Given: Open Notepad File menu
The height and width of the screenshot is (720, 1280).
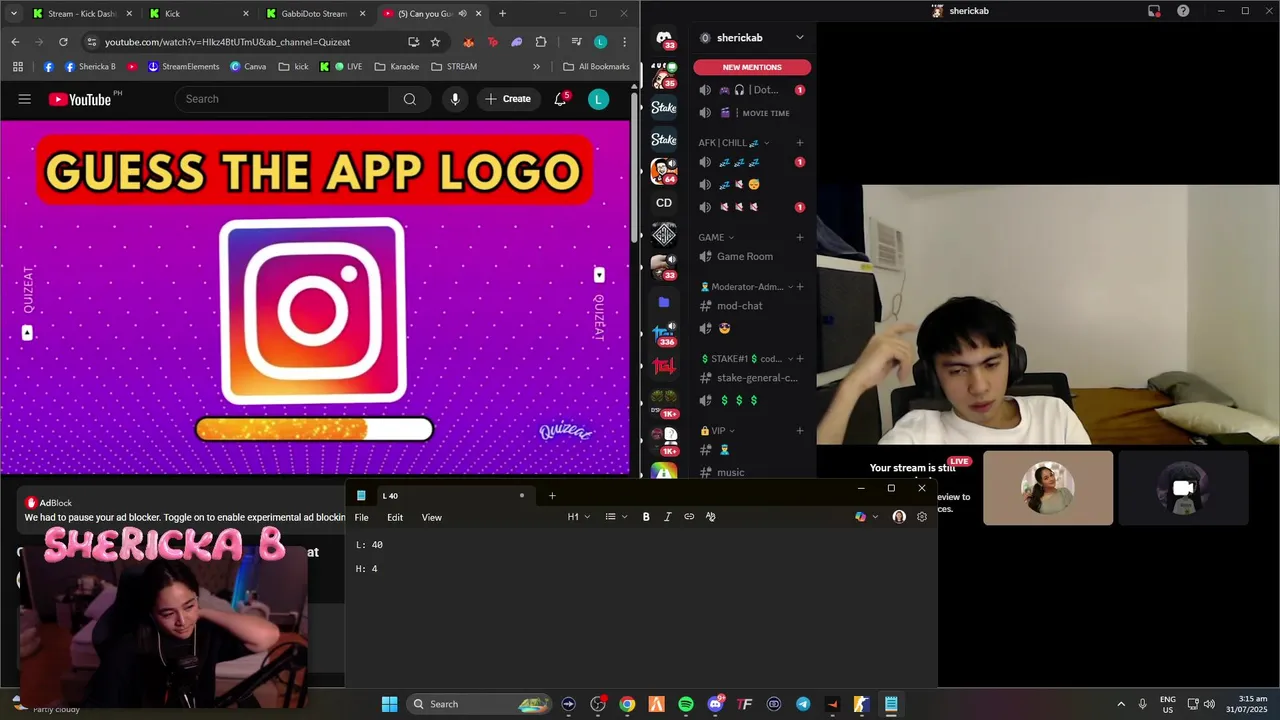Looking at the screenshot, I should coord(361,517).
